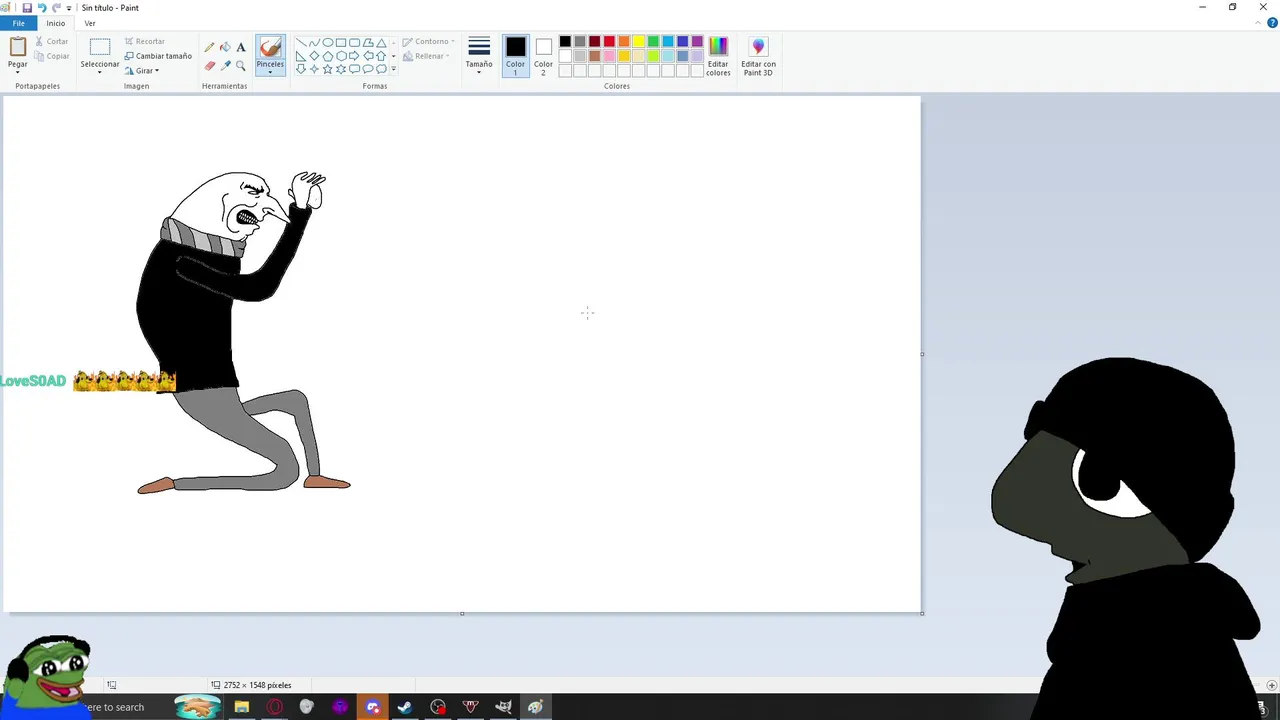Viewport: 1280px width, 720px height.
Task: Select the Fill with color bucket tool
Action: tap(225, 47)
